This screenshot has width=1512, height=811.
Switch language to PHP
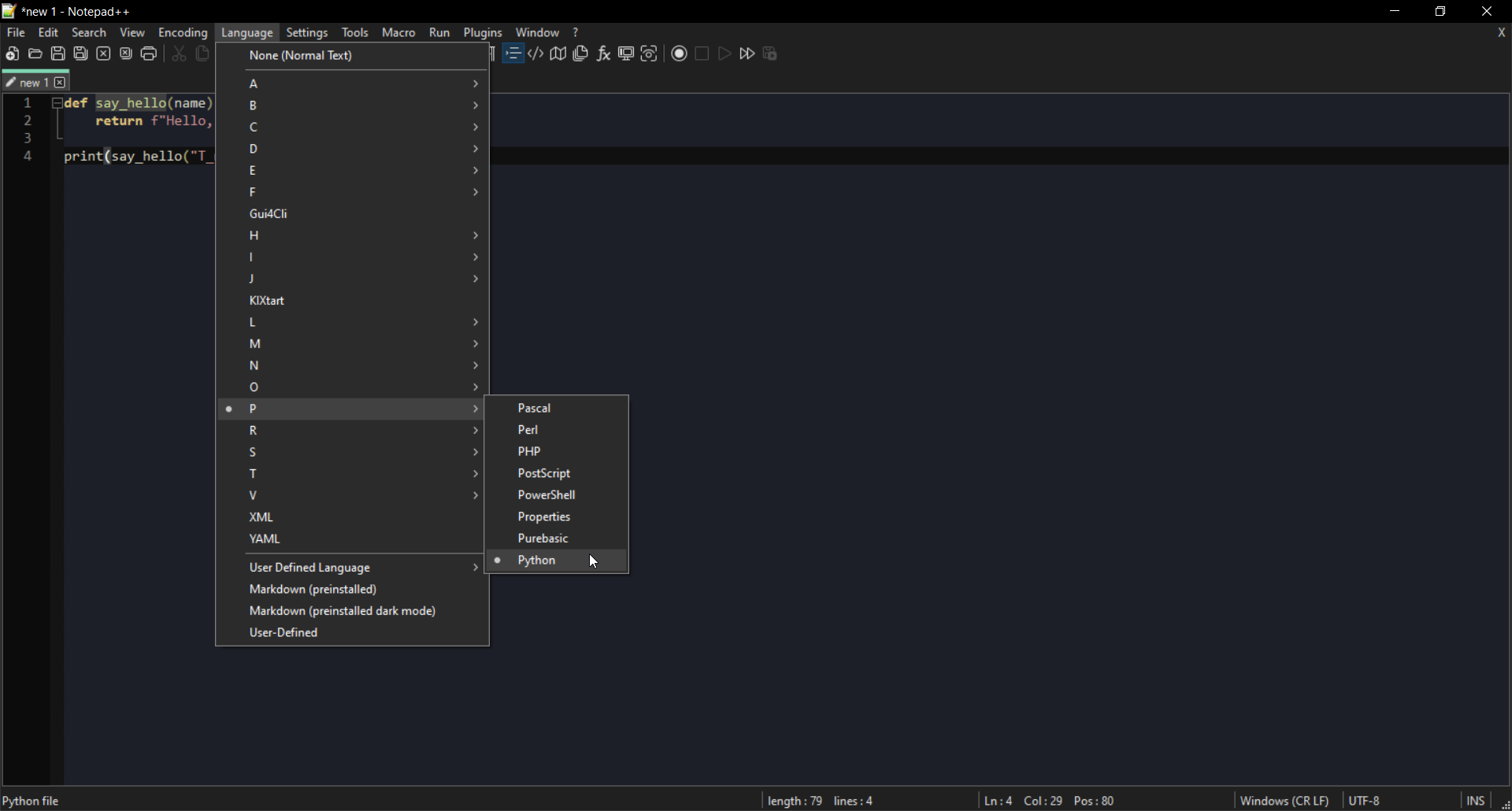click(528, 451)
